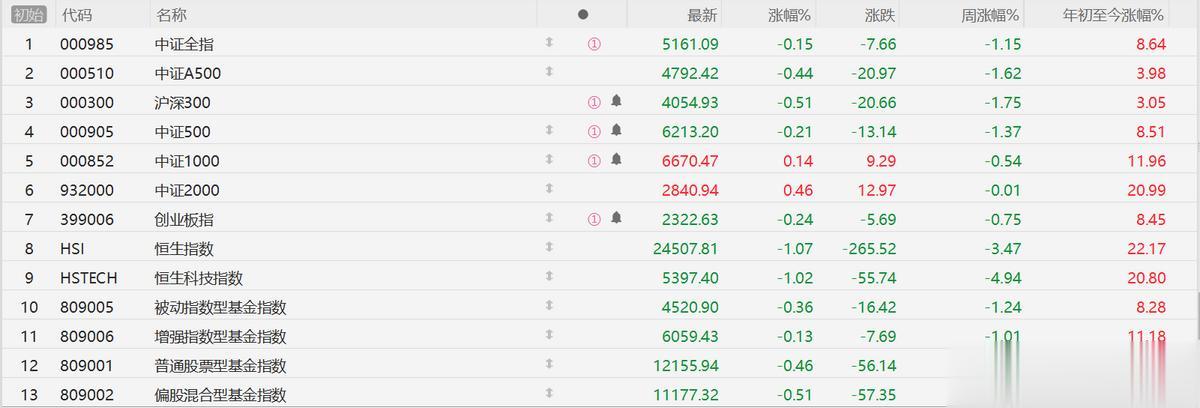Click the black dot column header
Viewport: 1200px width, 408px height.
(x=583, y=15)
